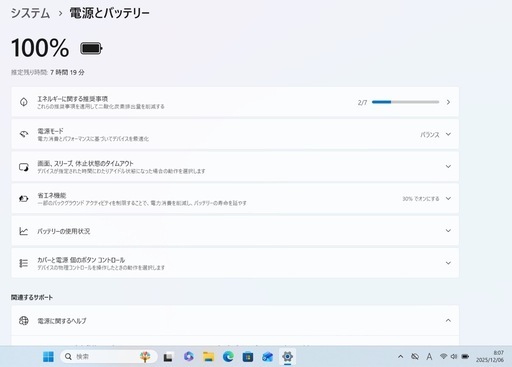Click the '2/7' recommendations count

point(362,103)
